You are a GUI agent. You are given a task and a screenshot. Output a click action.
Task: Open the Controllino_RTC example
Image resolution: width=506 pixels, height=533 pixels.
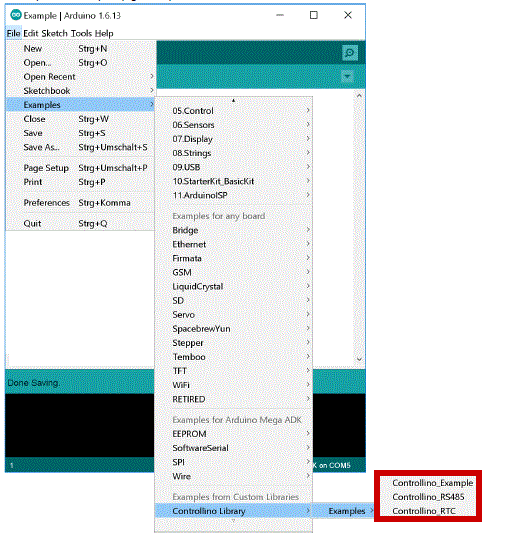424,511
